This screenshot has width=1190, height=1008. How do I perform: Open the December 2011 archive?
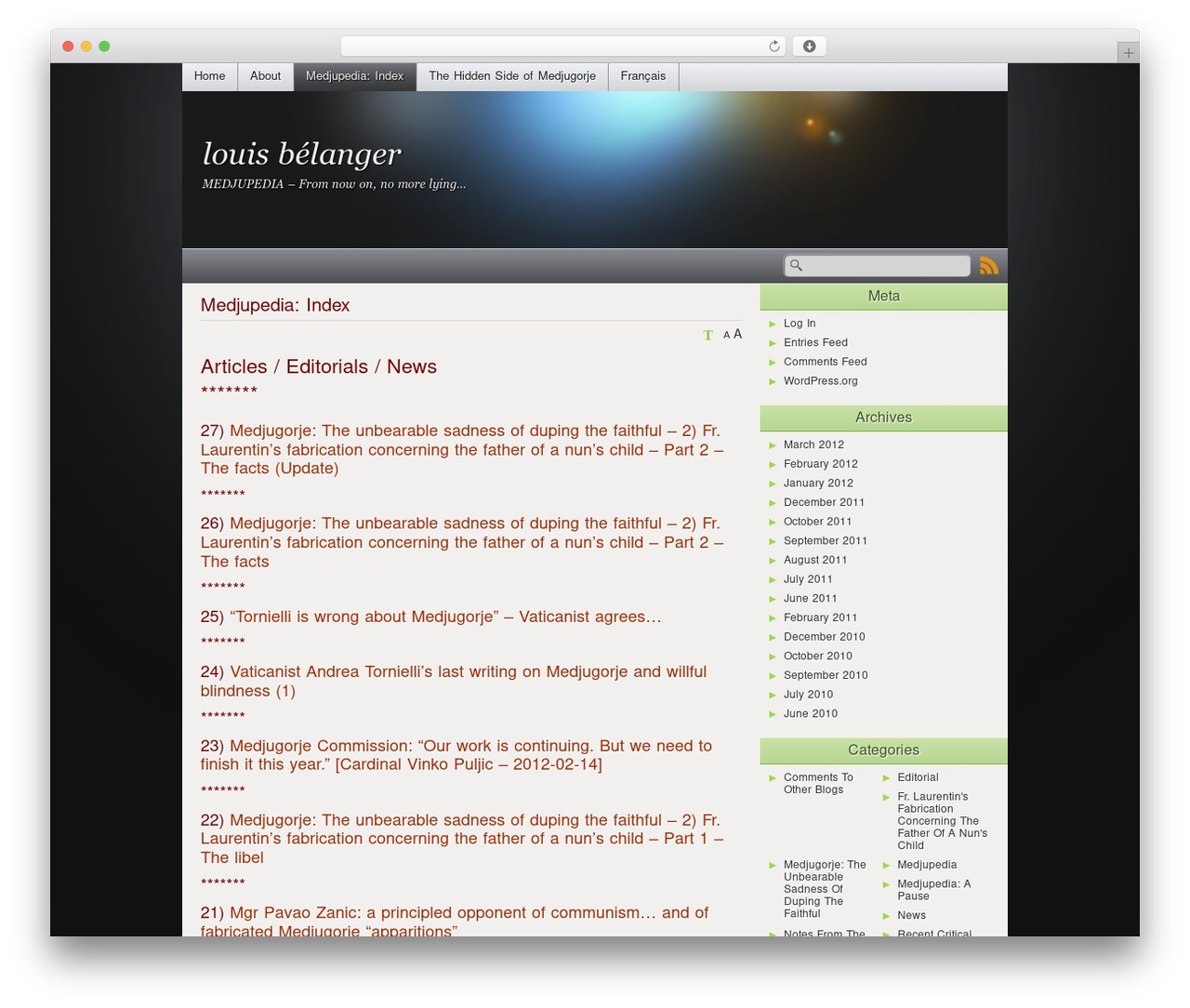824,502
